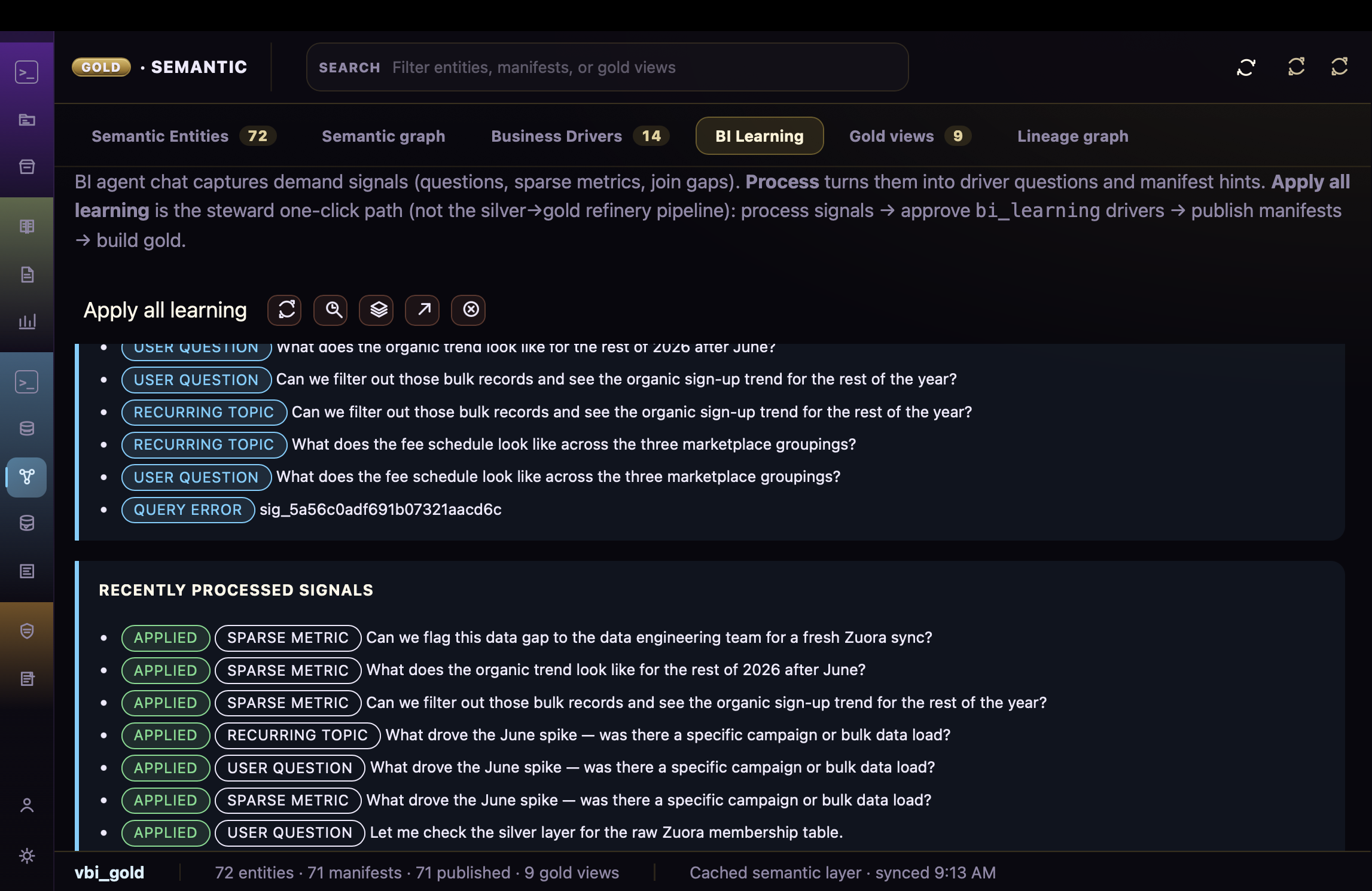Click USER QUESTION tag on the June spike row
1372x891 pixels.
coord(289,768)
